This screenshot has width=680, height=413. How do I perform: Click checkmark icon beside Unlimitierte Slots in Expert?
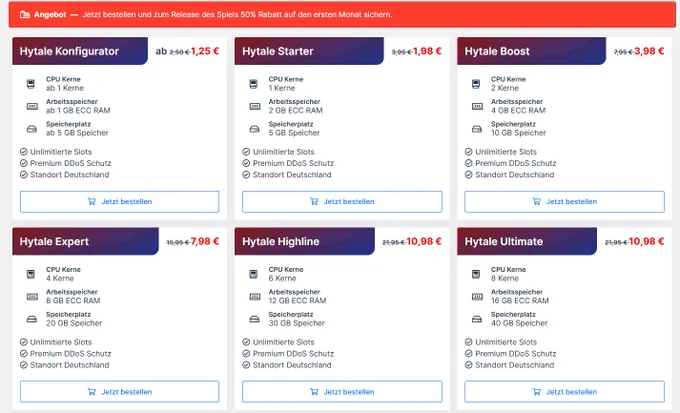pos(24,342)
